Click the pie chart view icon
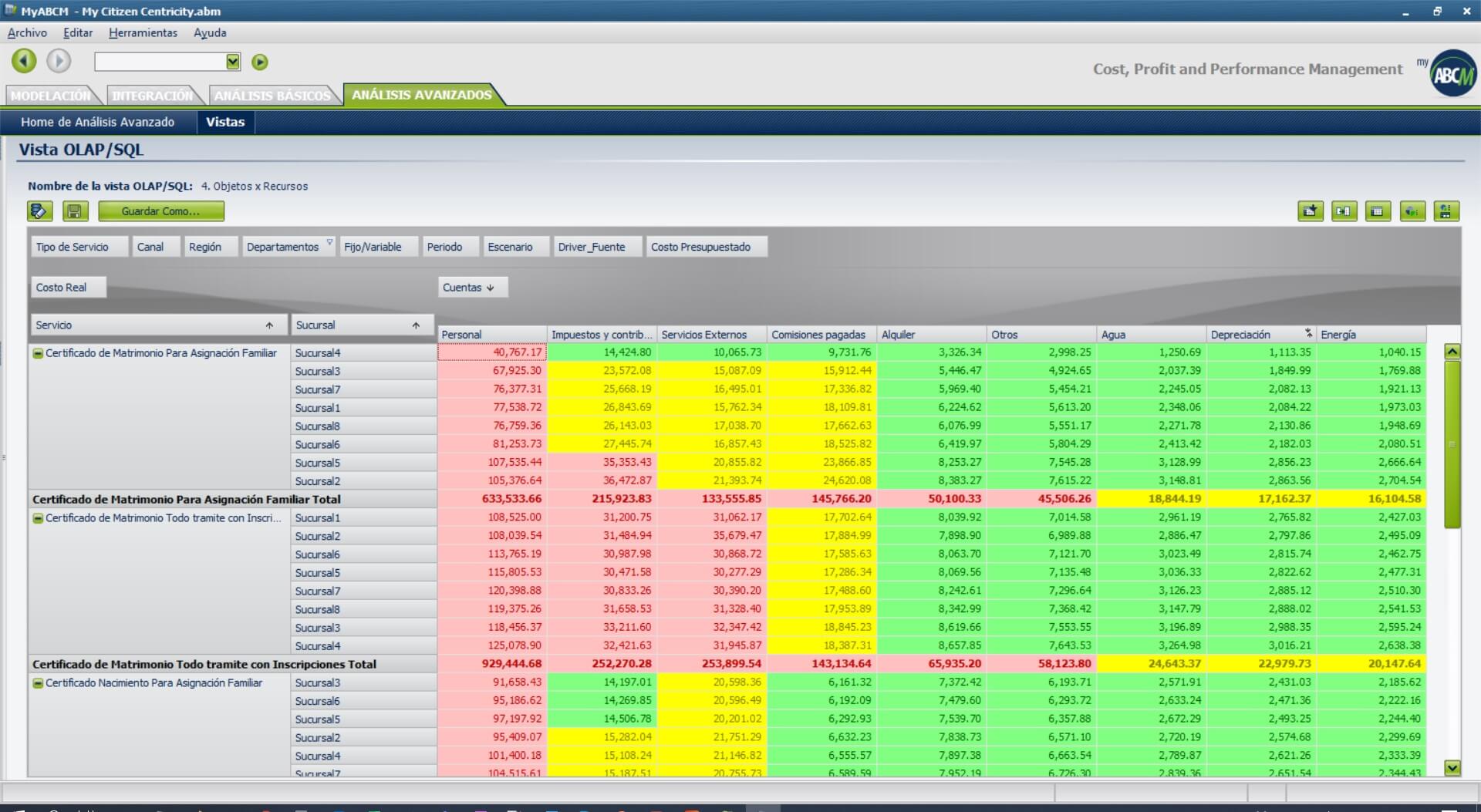Image resolution: width=1481 pixels, height=812 pixels. [x=1412, y=211]
